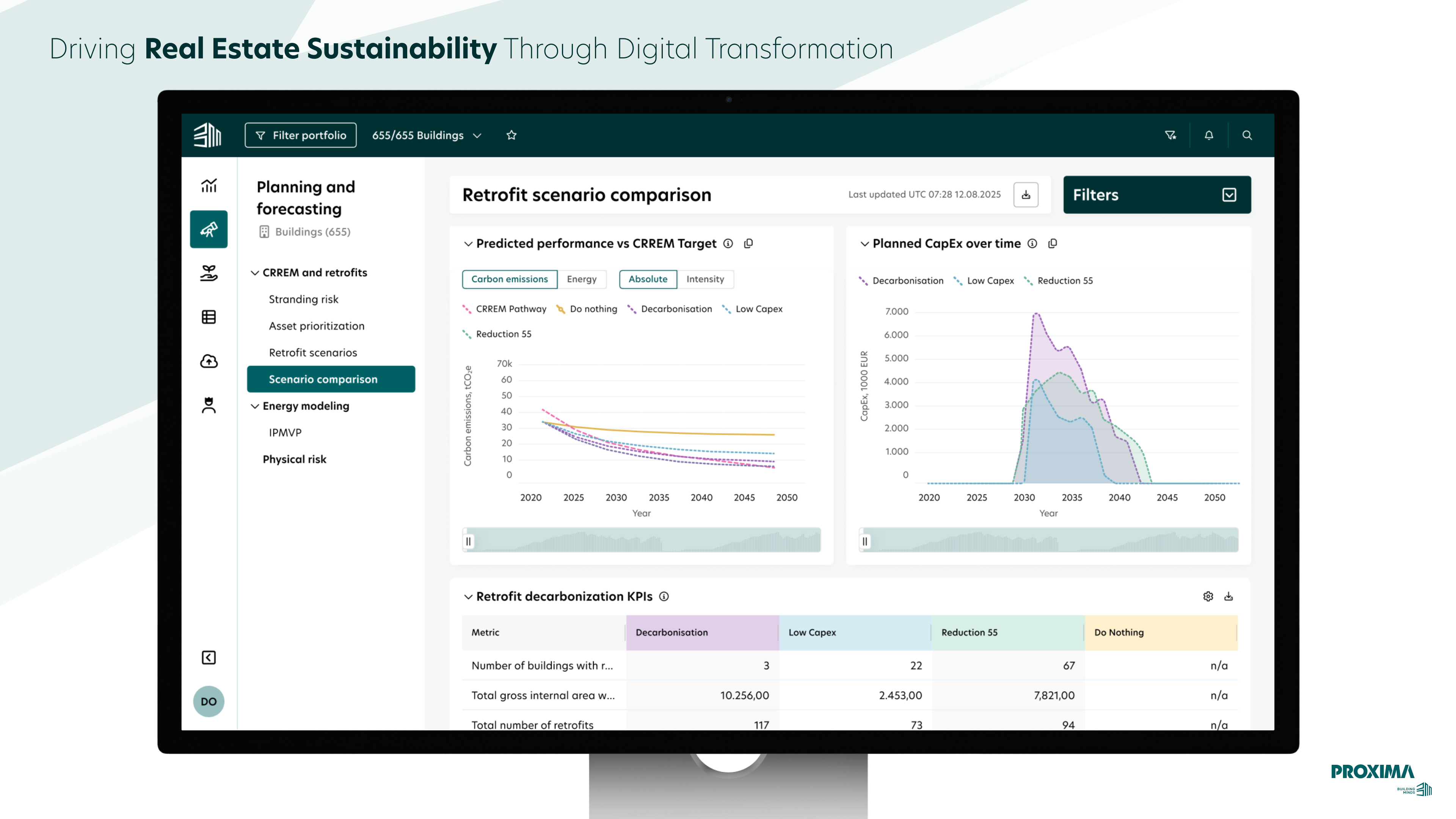Image resolution: width=1456 pixels, height=819 pixels.
Task: Open KPI table settings gear icon
Action: tap(1208, 596)
